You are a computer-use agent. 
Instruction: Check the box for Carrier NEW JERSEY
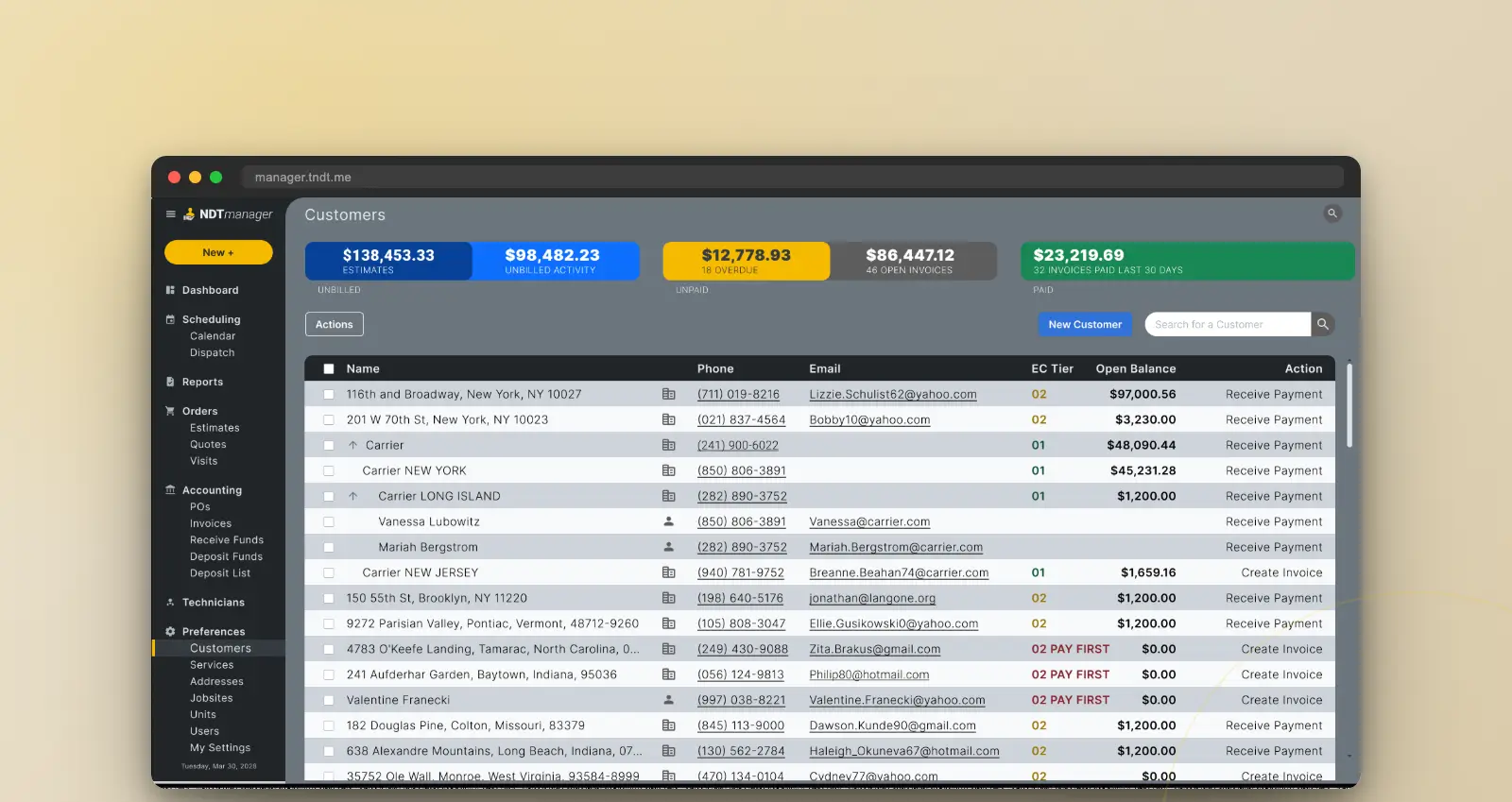click(x=329, y=573)
